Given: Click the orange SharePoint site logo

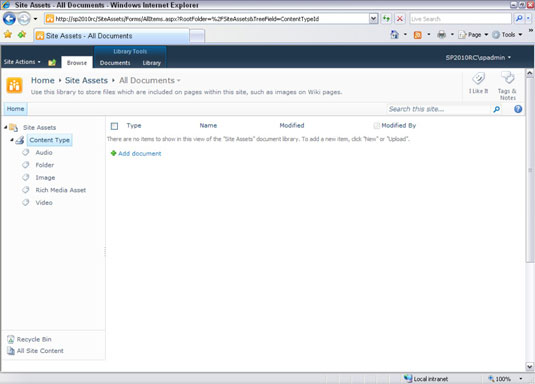Looking at the screenshot, I should pos(14,85).
